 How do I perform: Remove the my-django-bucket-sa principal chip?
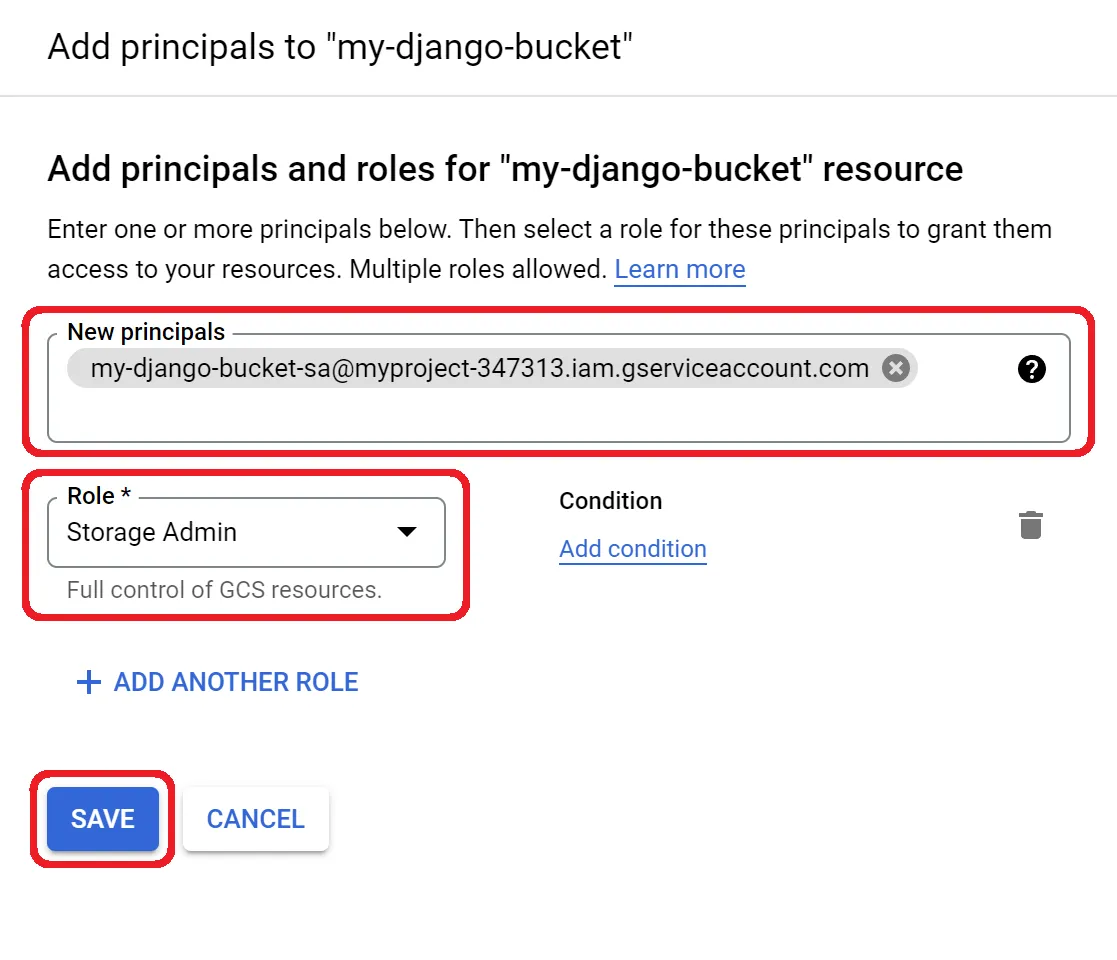[896, 369]
